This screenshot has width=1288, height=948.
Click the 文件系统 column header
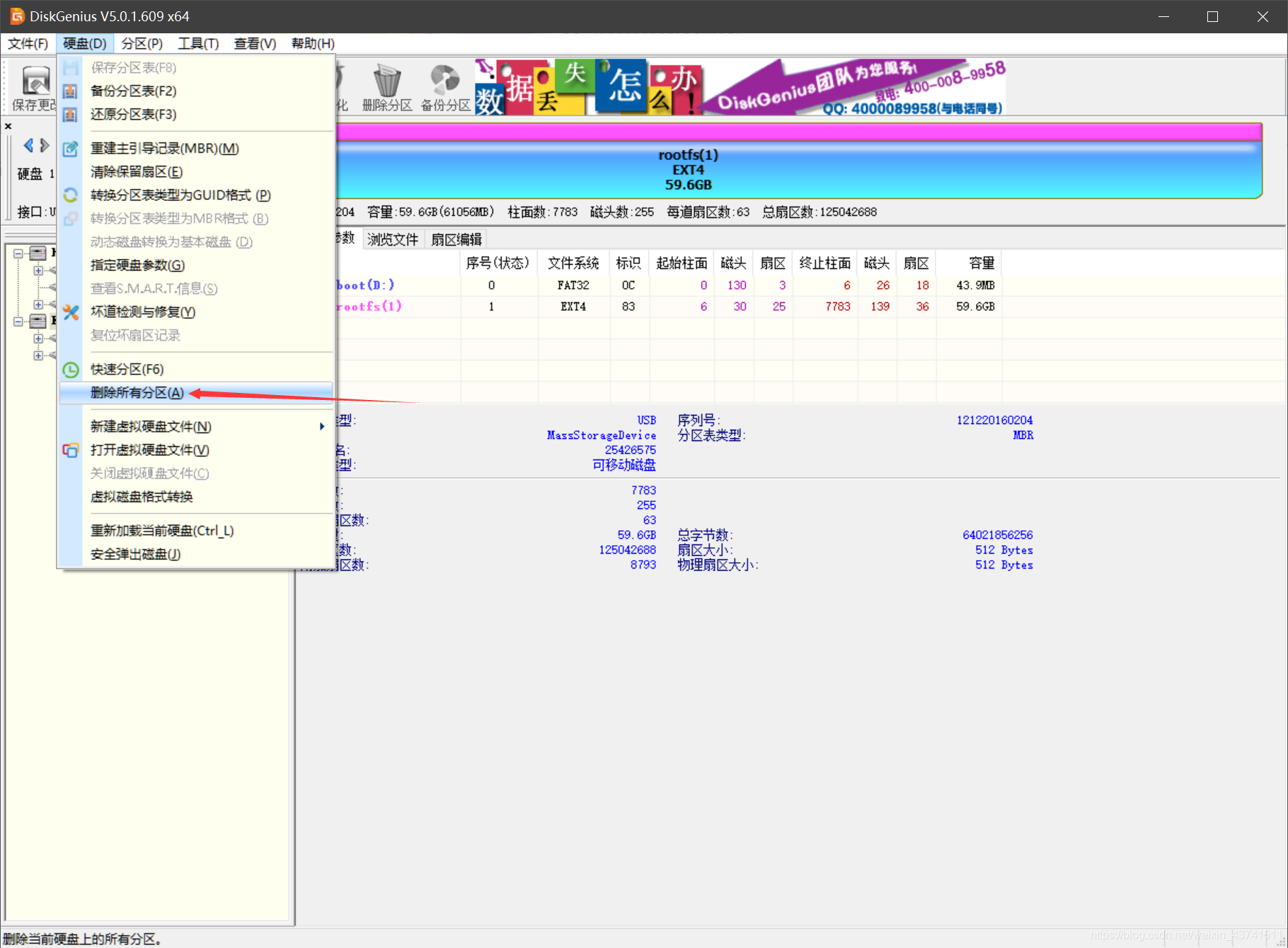point(573,263)
